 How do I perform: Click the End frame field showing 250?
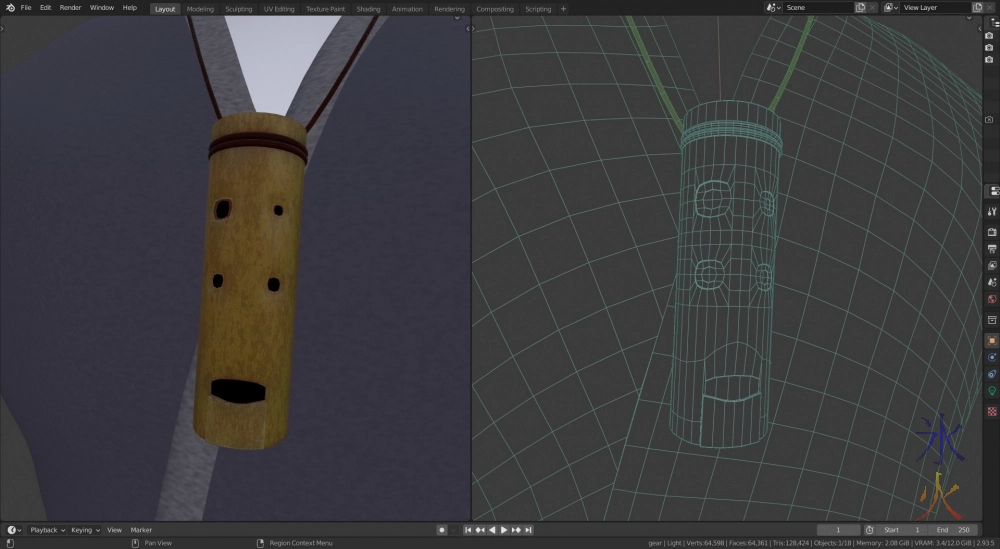coord(952,530)
